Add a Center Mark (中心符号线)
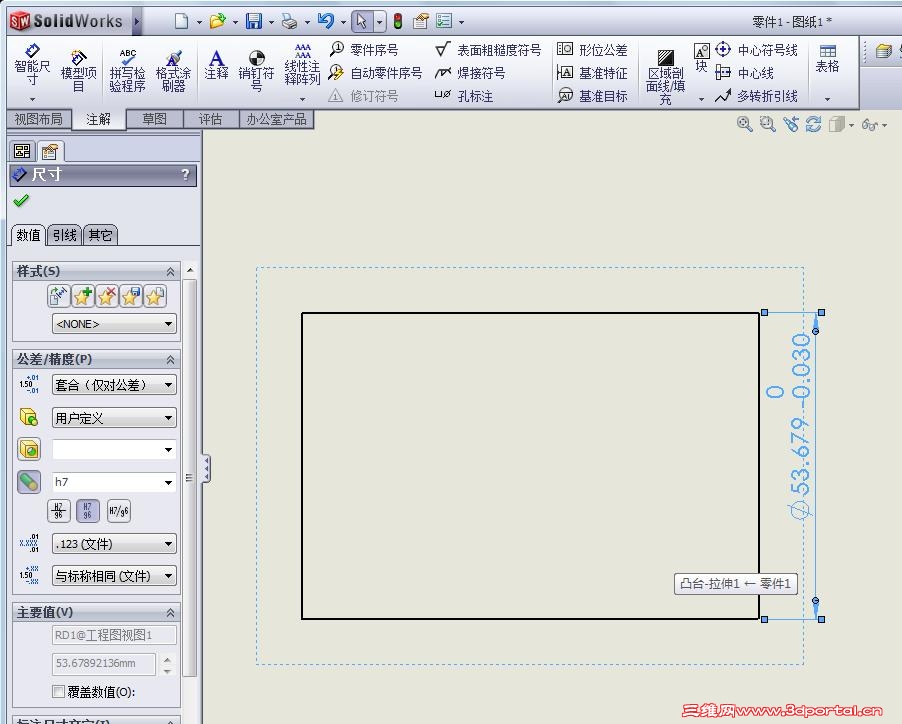 [x=756, y=50]
